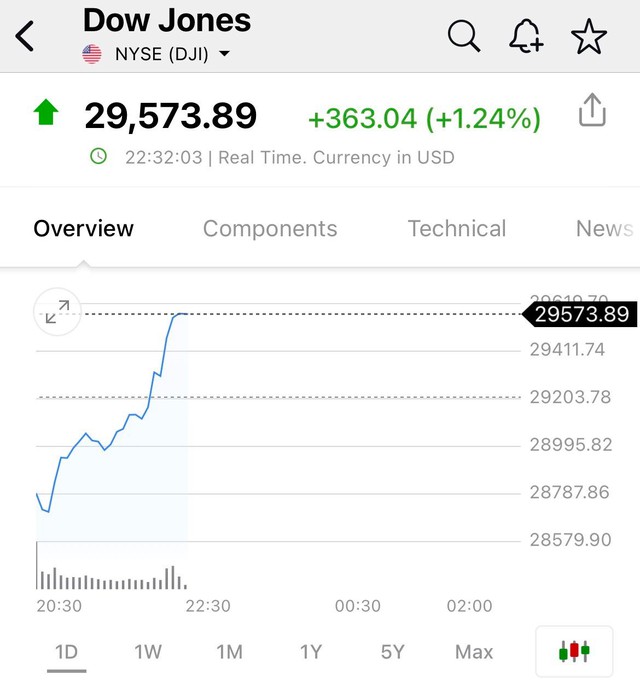This screenshot has width=640, height=681.
Task: Select the 1M chart range
Action: click(229, 652)
